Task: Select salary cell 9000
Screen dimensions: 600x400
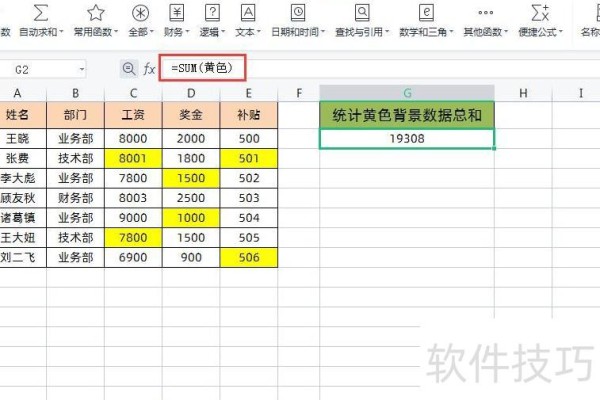Action: [x=133, y=218]
